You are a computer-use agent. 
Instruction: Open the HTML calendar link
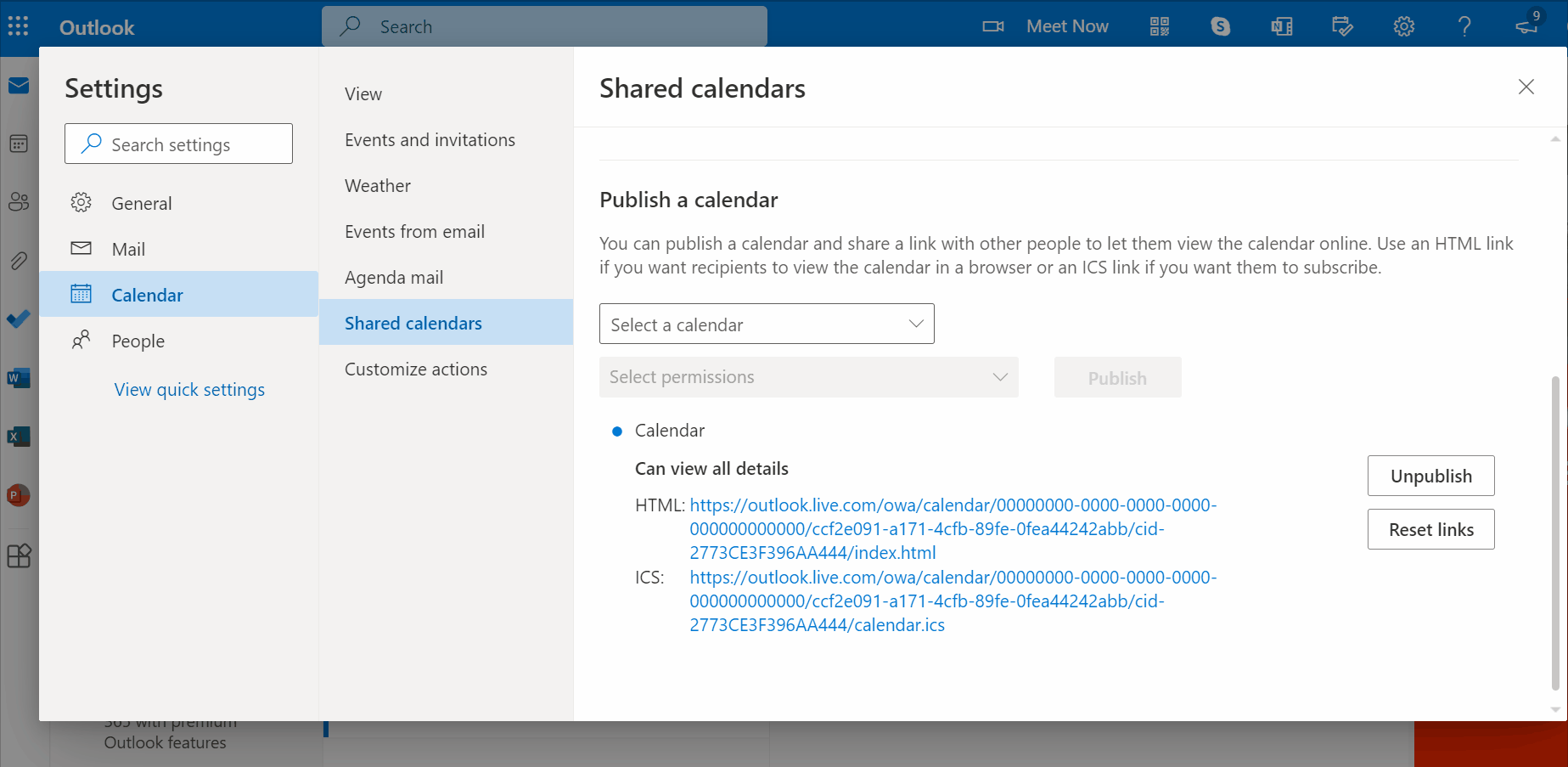click(953, 528)
